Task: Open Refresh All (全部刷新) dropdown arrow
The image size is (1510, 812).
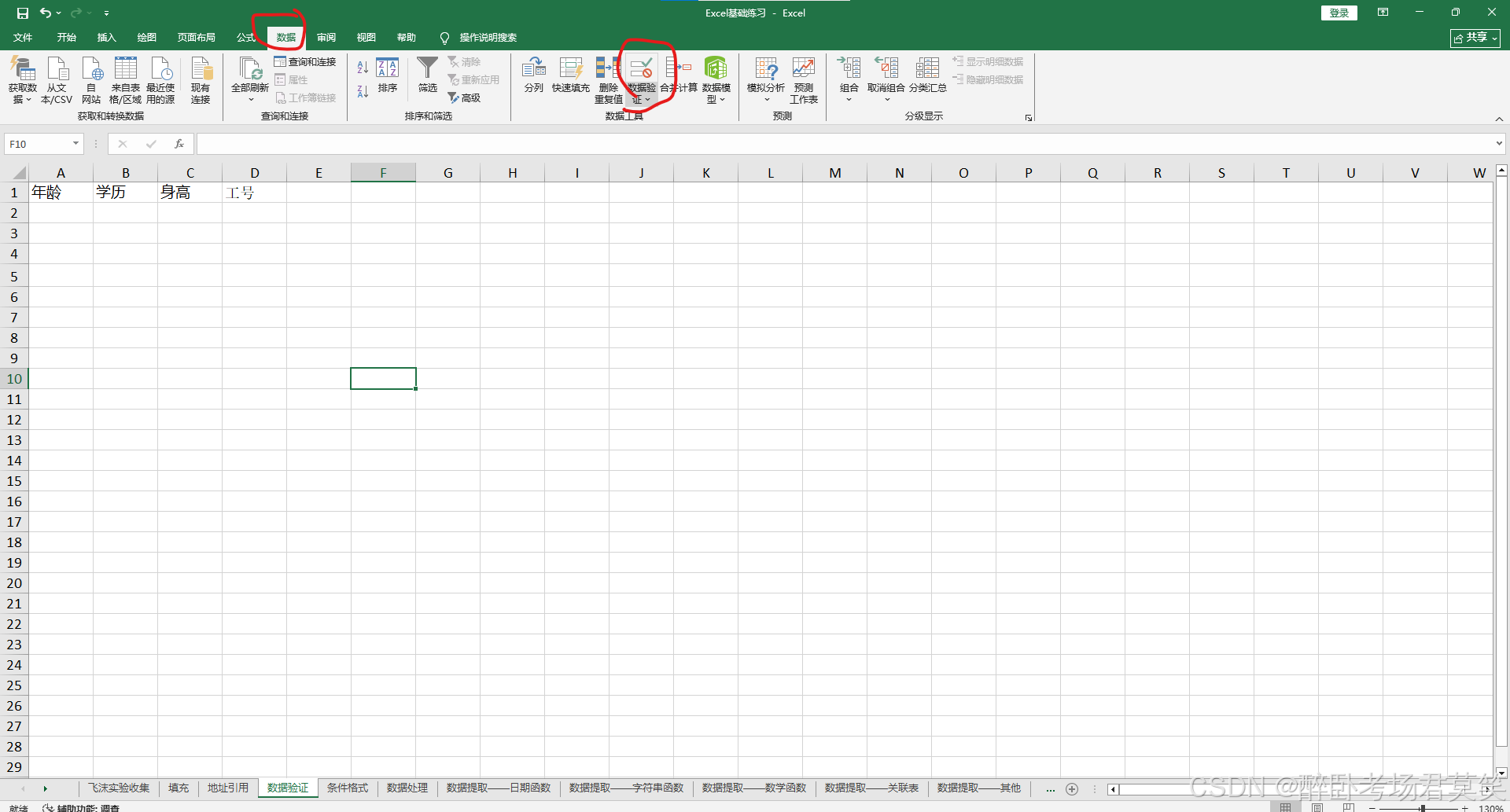Action: pos(251,100)
